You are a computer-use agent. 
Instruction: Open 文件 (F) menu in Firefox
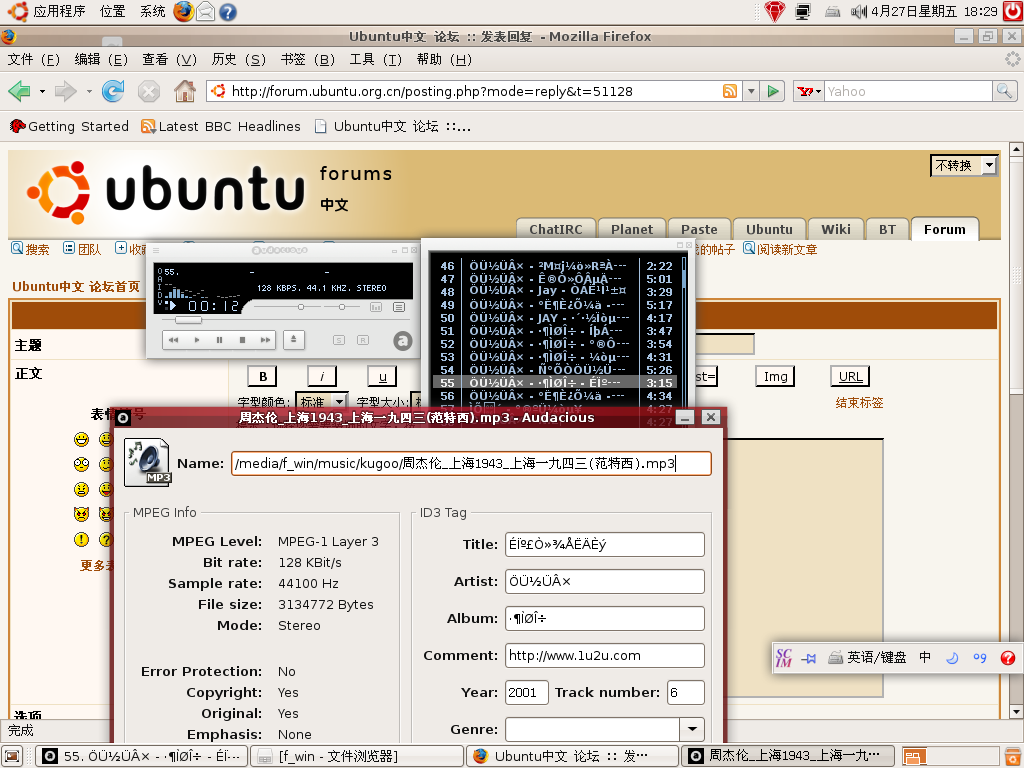(x=33, y=59)
